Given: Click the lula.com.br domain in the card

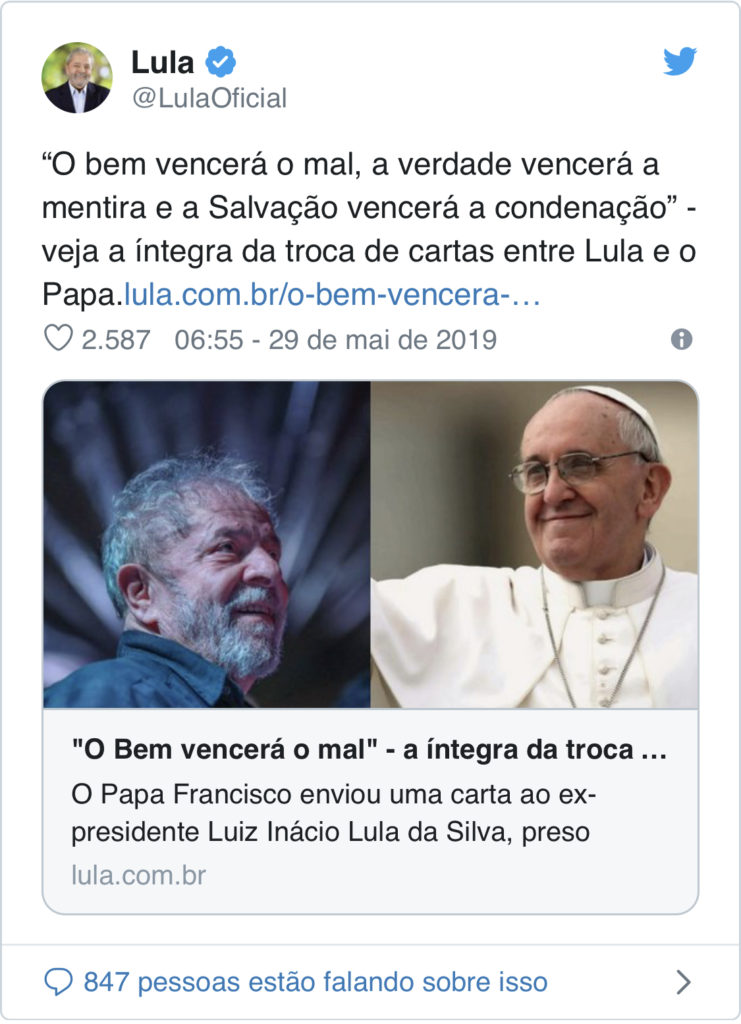Looking at the screenshot, I should (x=138, y=875).
